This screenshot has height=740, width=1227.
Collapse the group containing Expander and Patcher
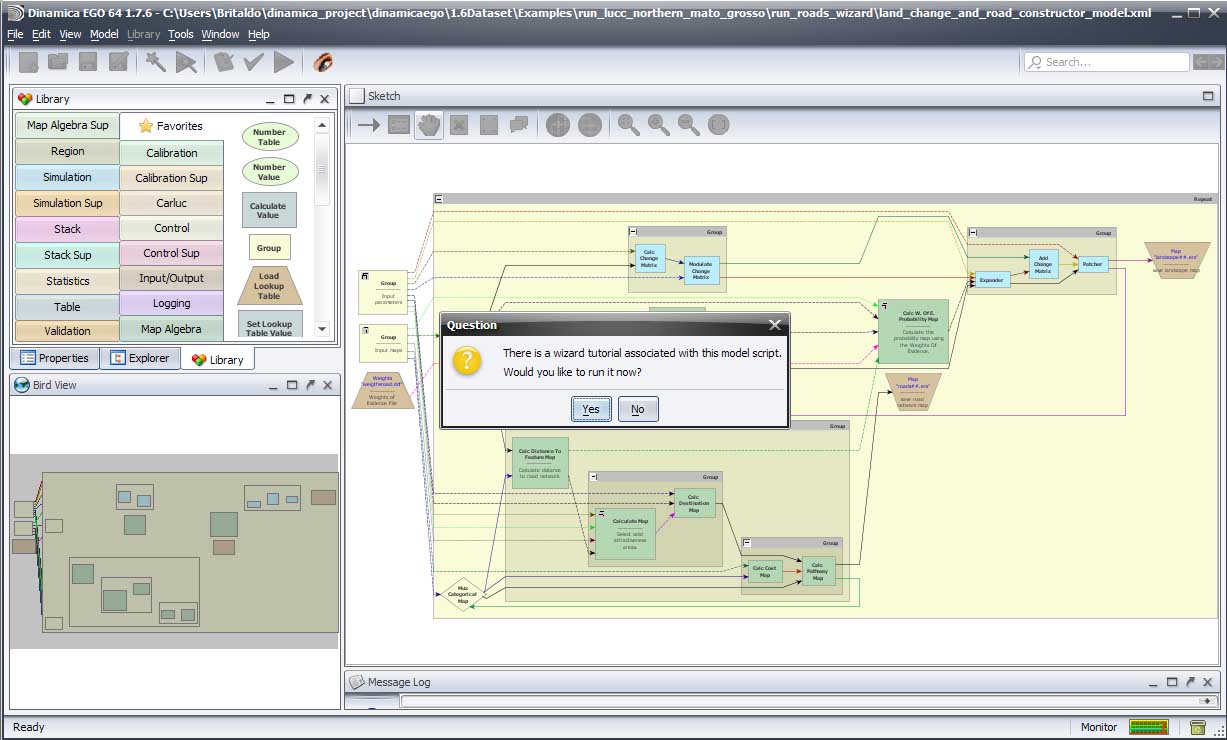pos(973,232)
